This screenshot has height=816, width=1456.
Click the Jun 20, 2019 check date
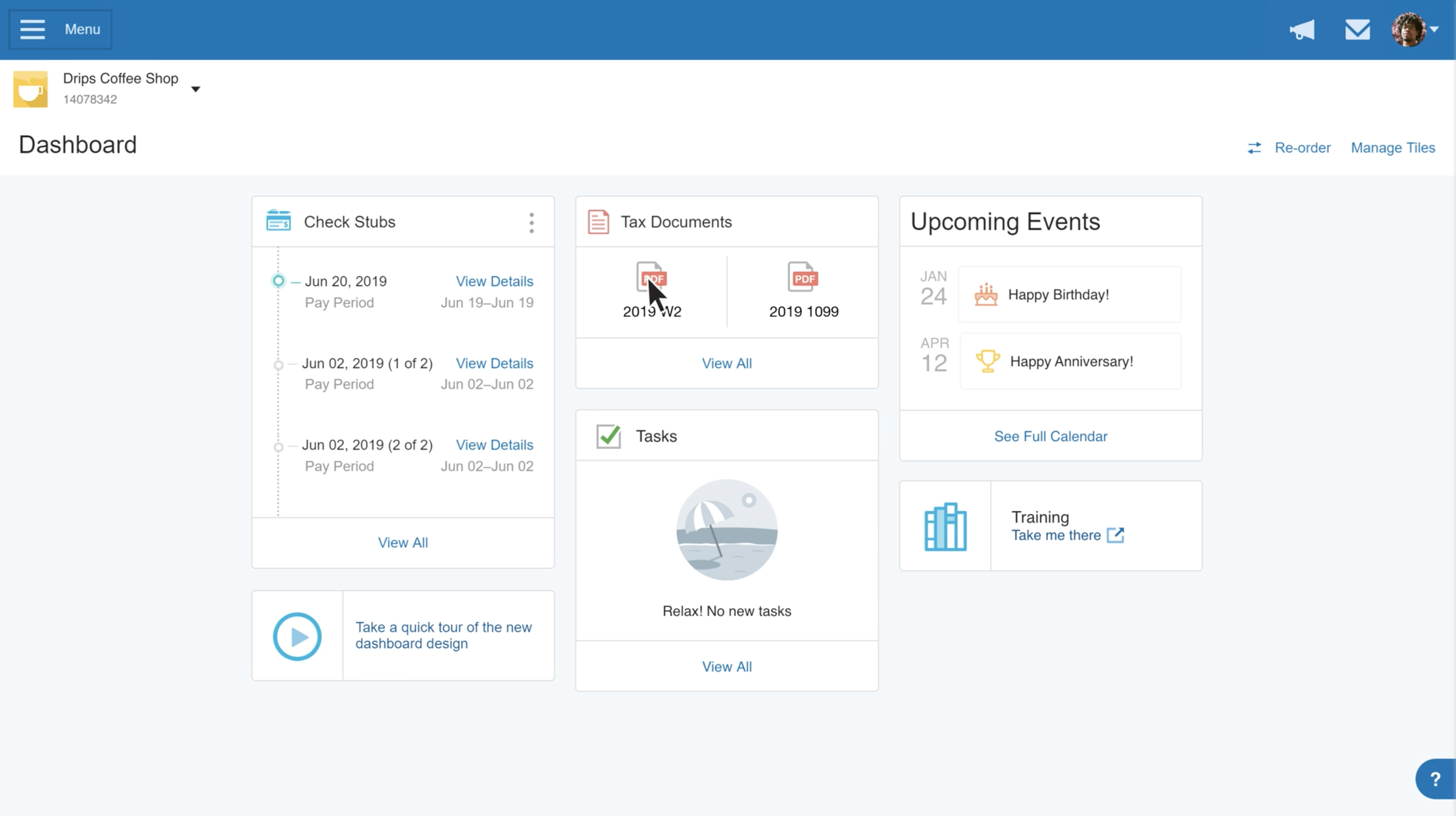[x=346, y=281]
